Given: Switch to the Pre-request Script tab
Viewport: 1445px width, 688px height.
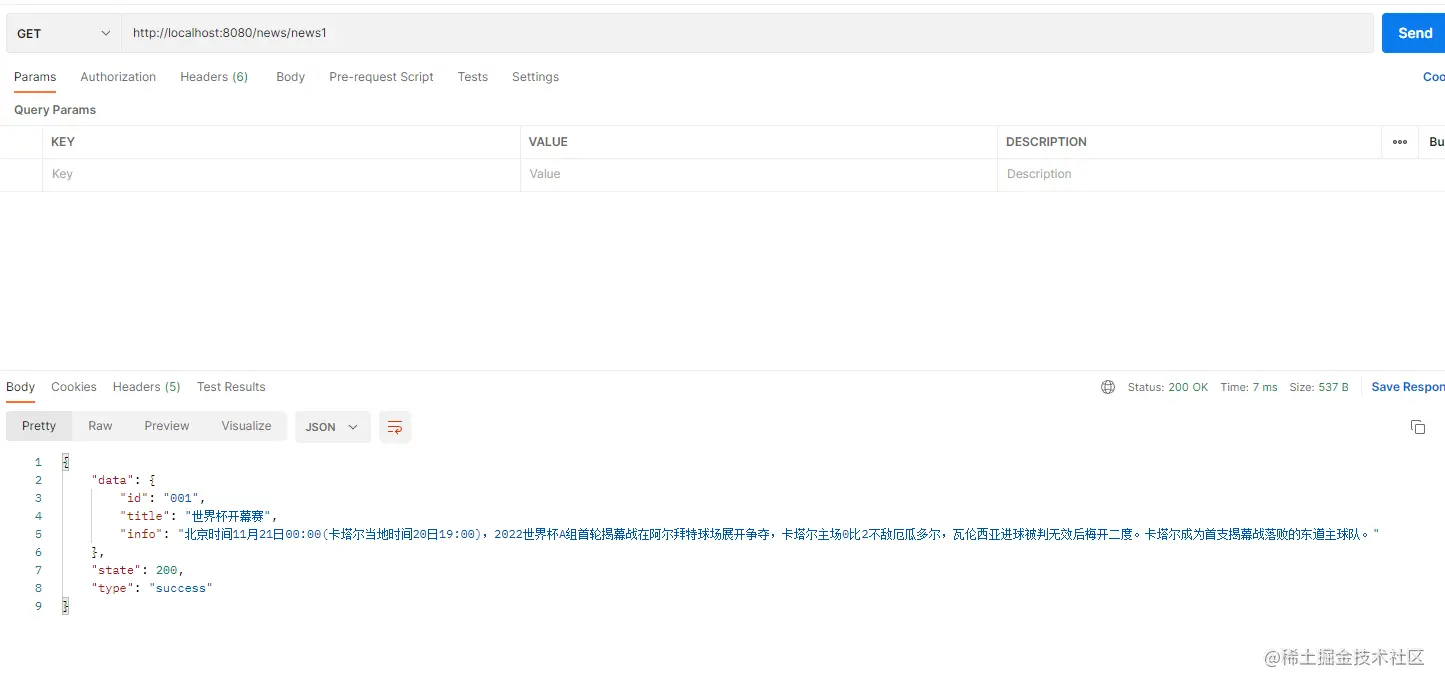Looking at the screenshot, I should [381, 77].
